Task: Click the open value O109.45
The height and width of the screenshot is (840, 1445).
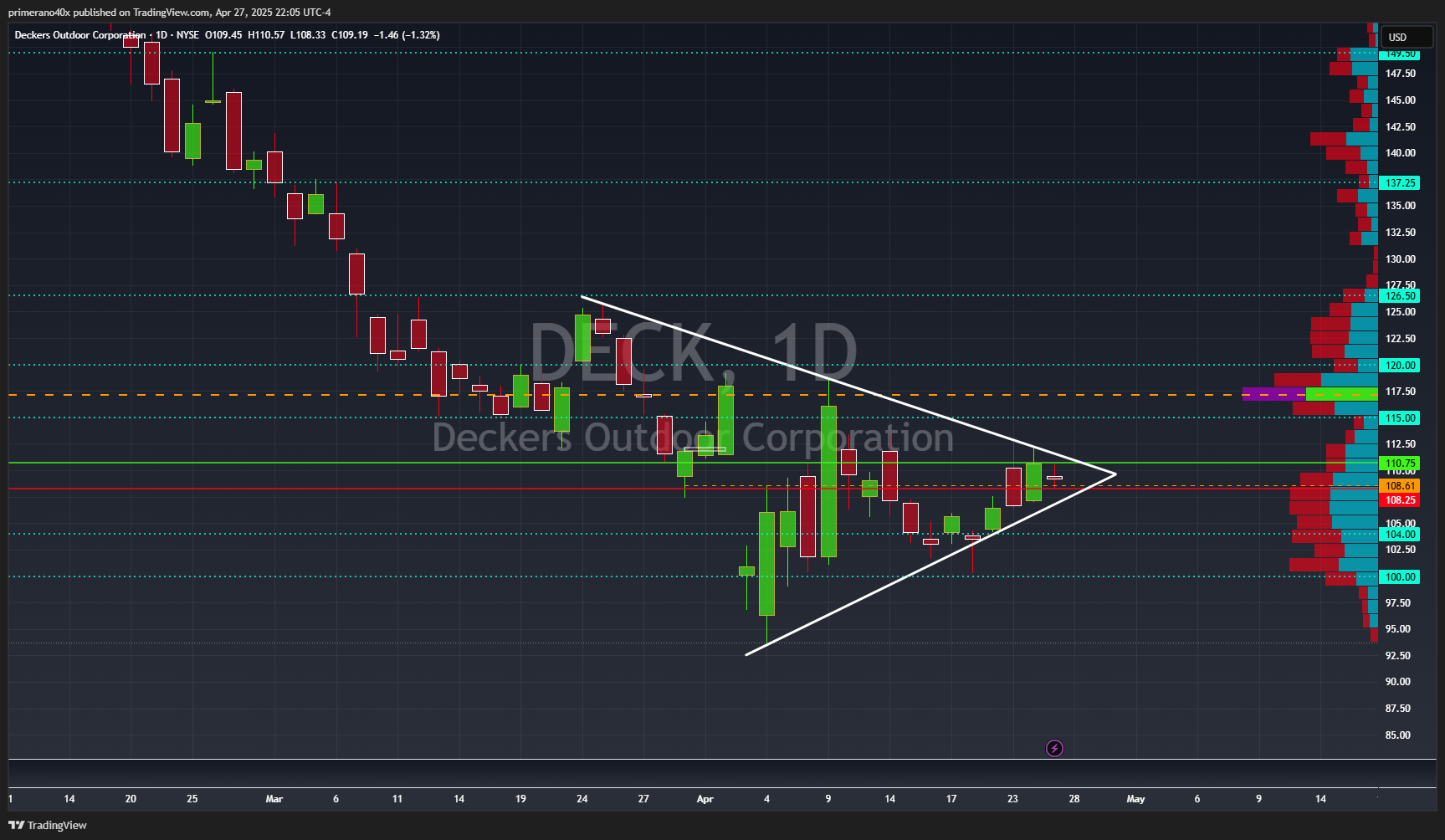Action: click(223, 35)
